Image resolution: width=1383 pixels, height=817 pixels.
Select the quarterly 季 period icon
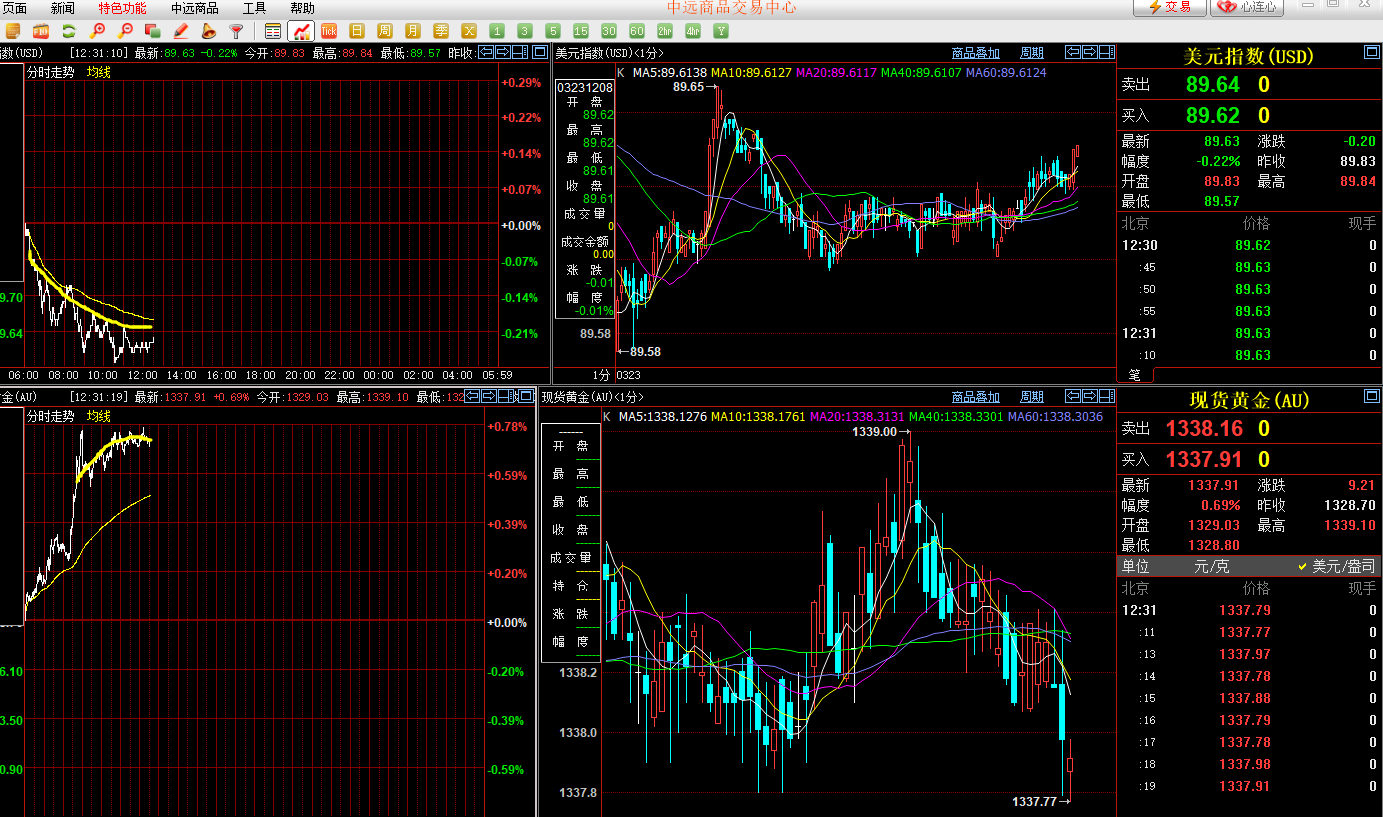coord(441,31)
